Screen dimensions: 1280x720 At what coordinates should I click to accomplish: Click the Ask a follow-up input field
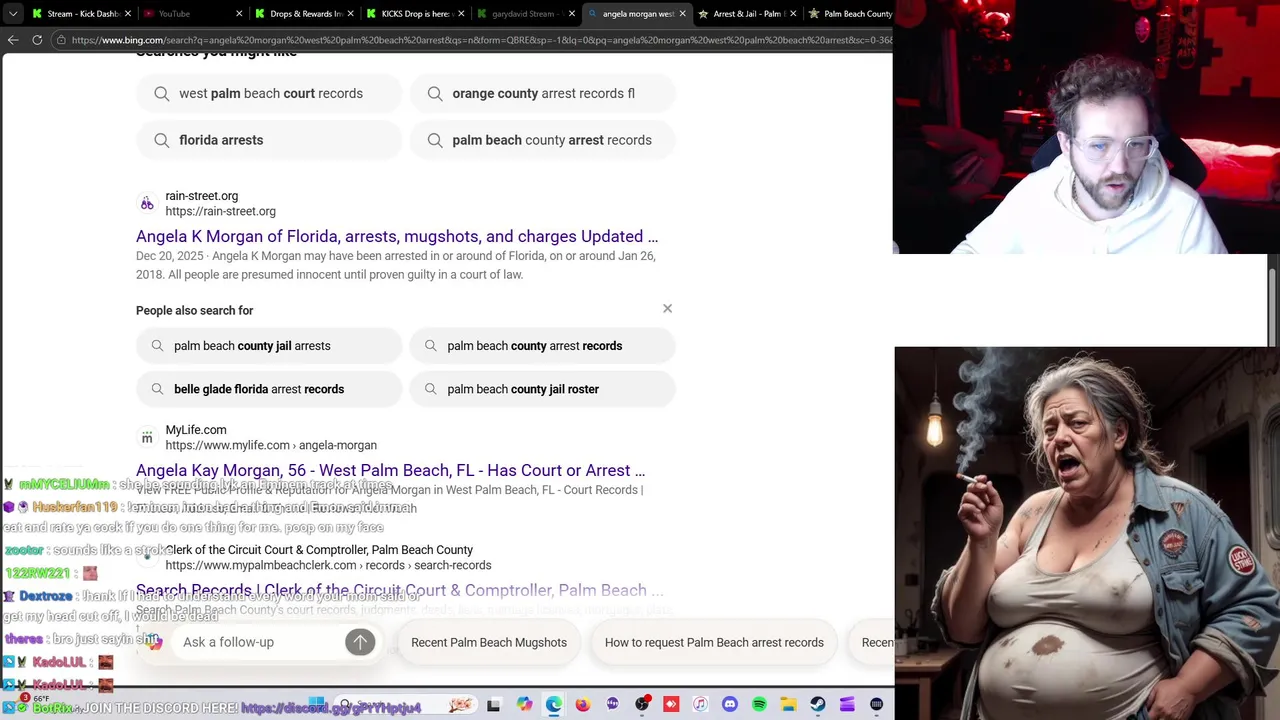(260, 642)
